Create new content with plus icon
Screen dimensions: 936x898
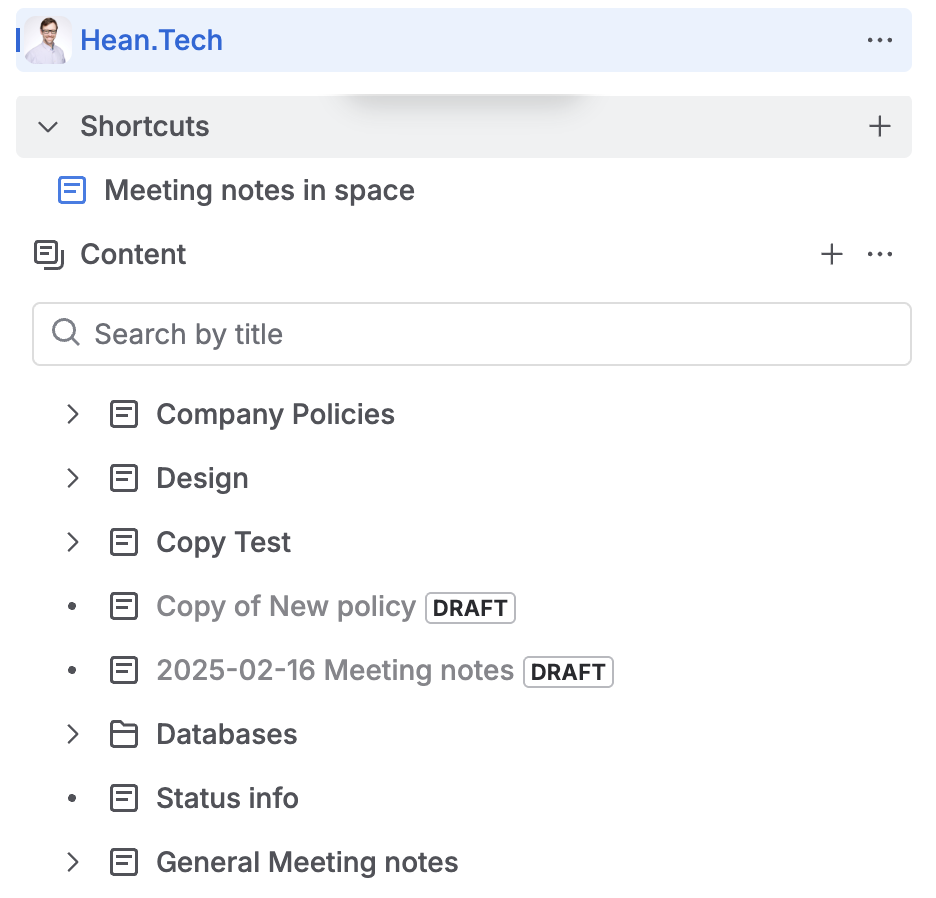(x=831, y=255)
